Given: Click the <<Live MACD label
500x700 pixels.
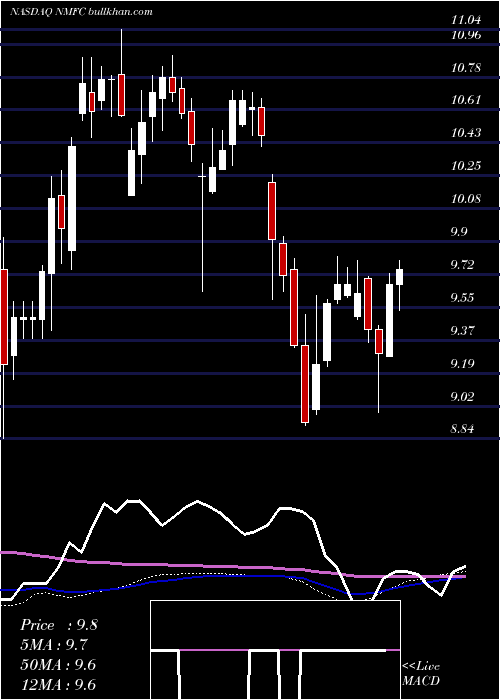Looking at the screenshot, I should [421, 673].
